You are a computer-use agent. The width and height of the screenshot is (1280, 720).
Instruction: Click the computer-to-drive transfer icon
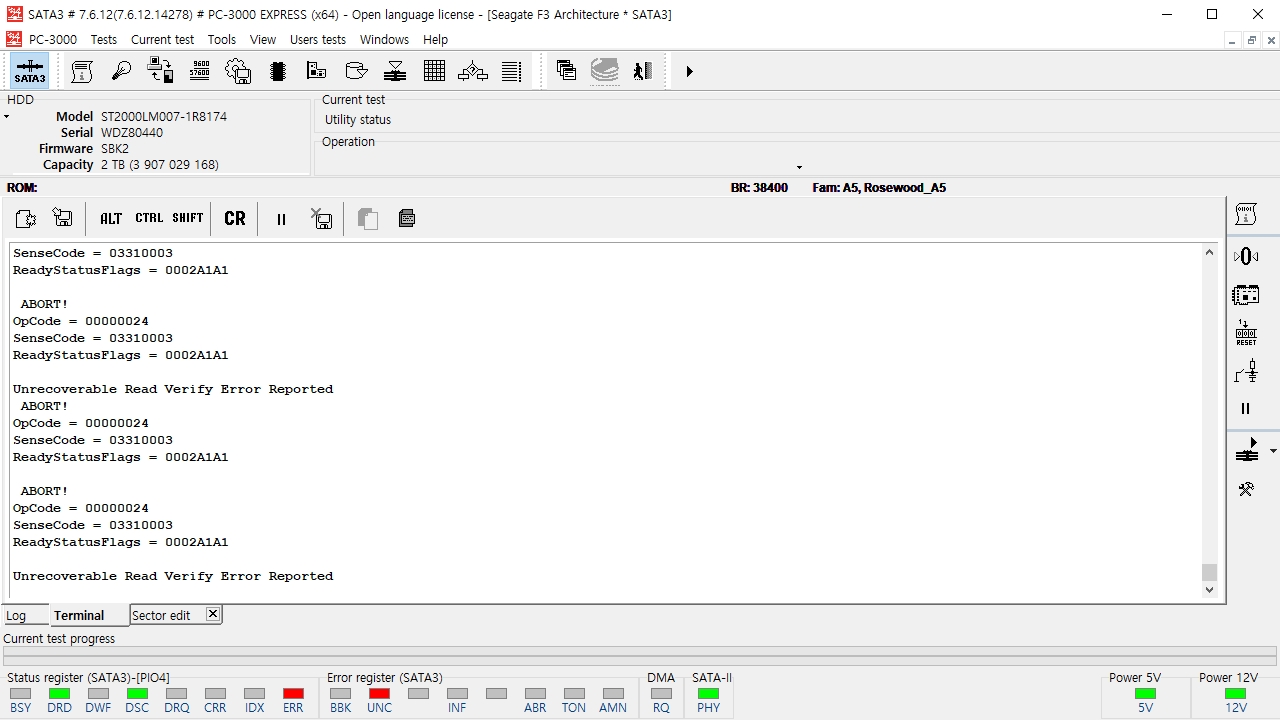pyautogui.click(x=160, y=71)
